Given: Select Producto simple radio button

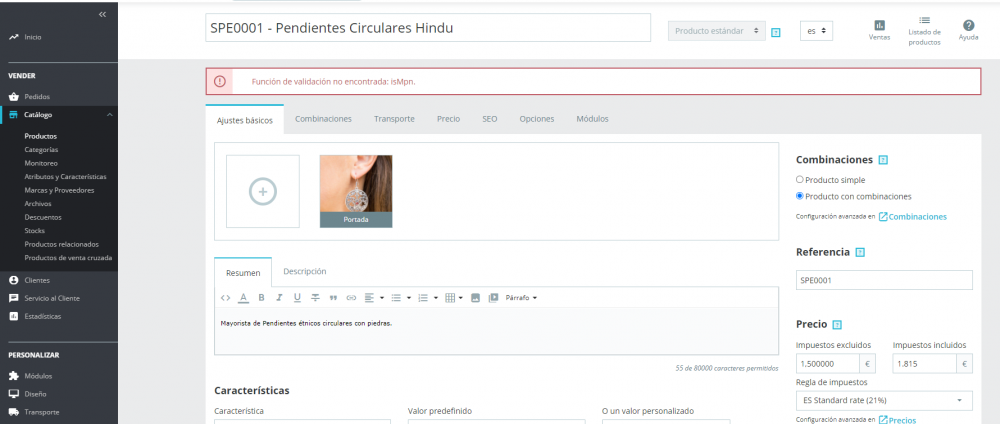Looking at the screenshot, I should pos(800,180).
